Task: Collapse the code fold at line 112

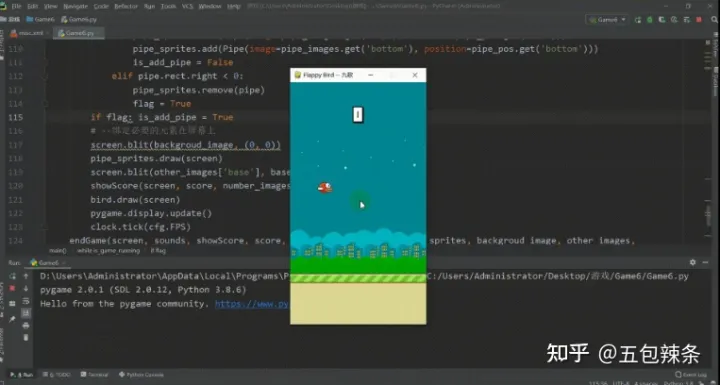Action: click(x=45, y=76)
